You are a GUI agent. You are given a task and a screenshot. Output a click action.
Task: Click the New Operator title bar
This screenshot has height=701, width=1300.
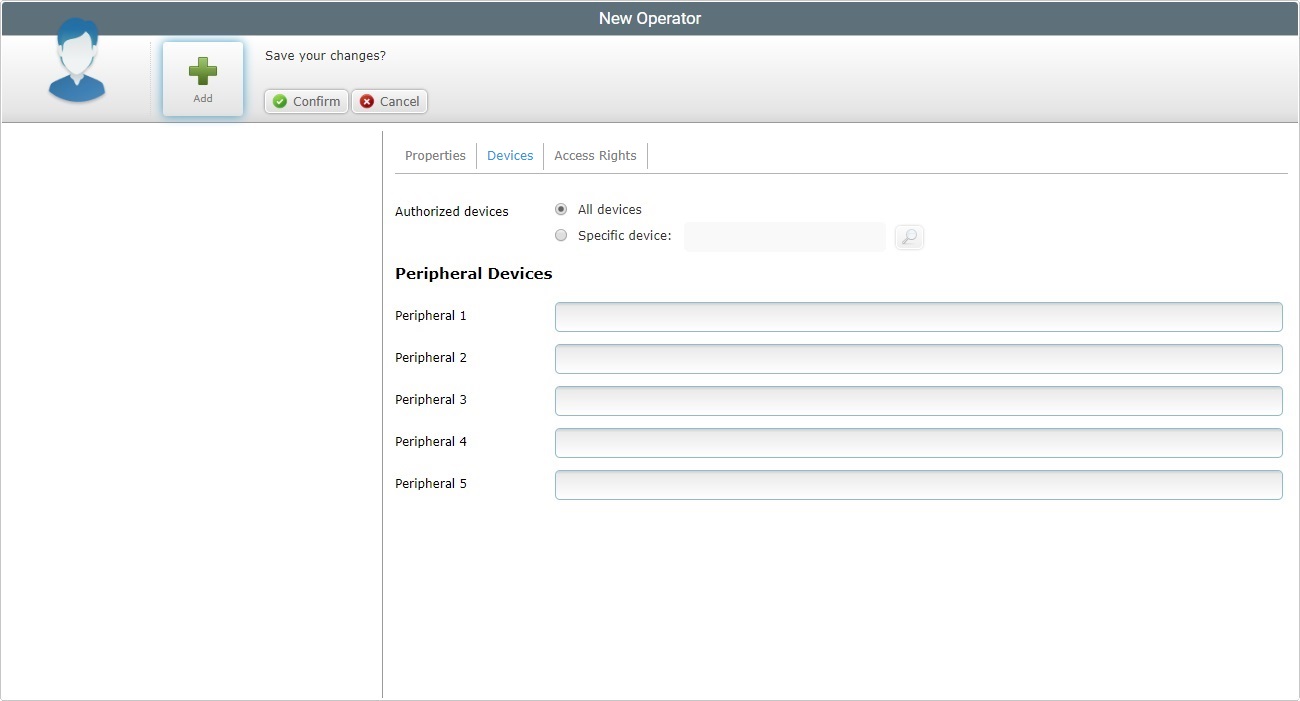pos(650,18)
